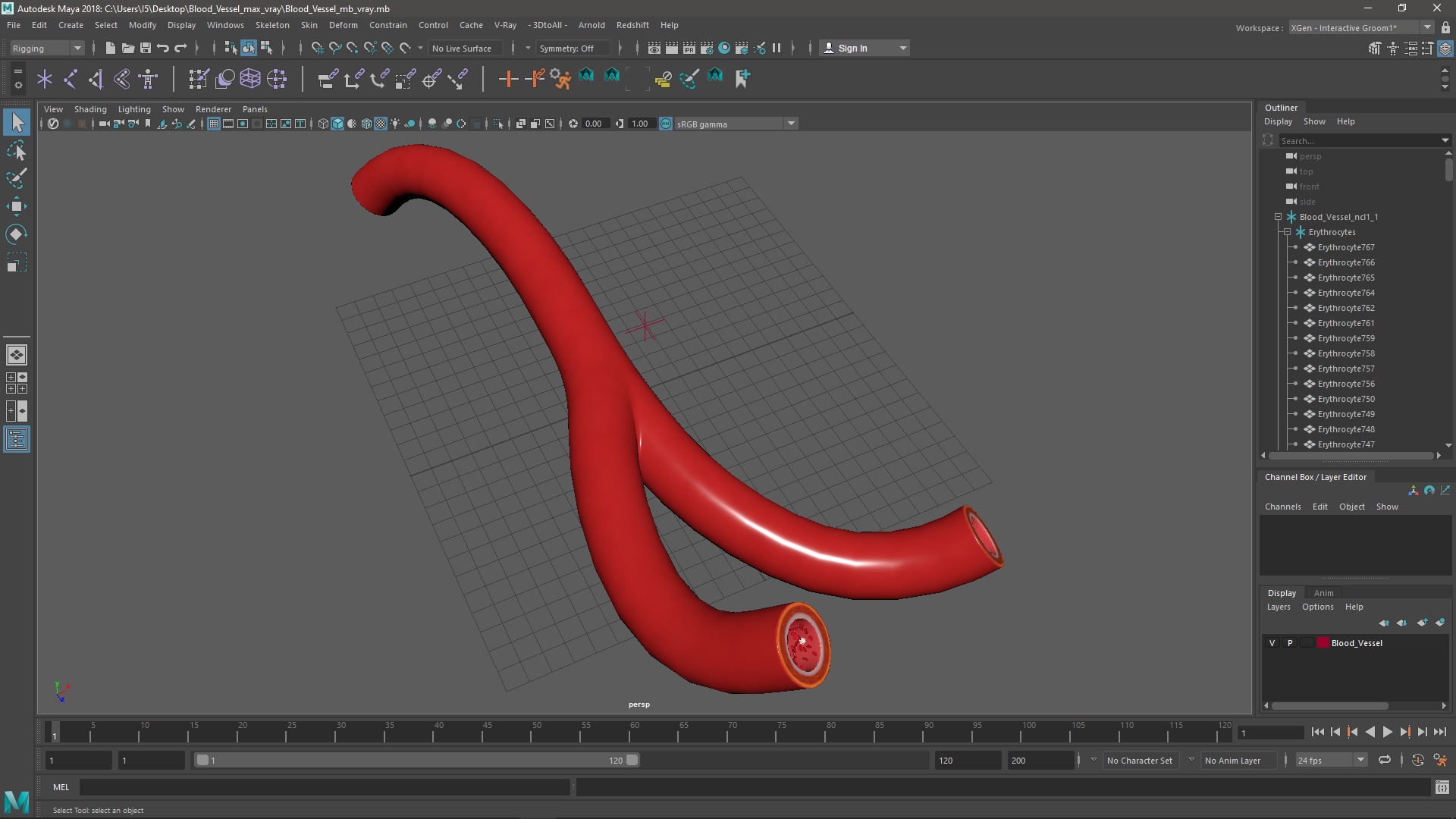
Task: Click the IPR render icon
Action: click(x=689, y=48)
